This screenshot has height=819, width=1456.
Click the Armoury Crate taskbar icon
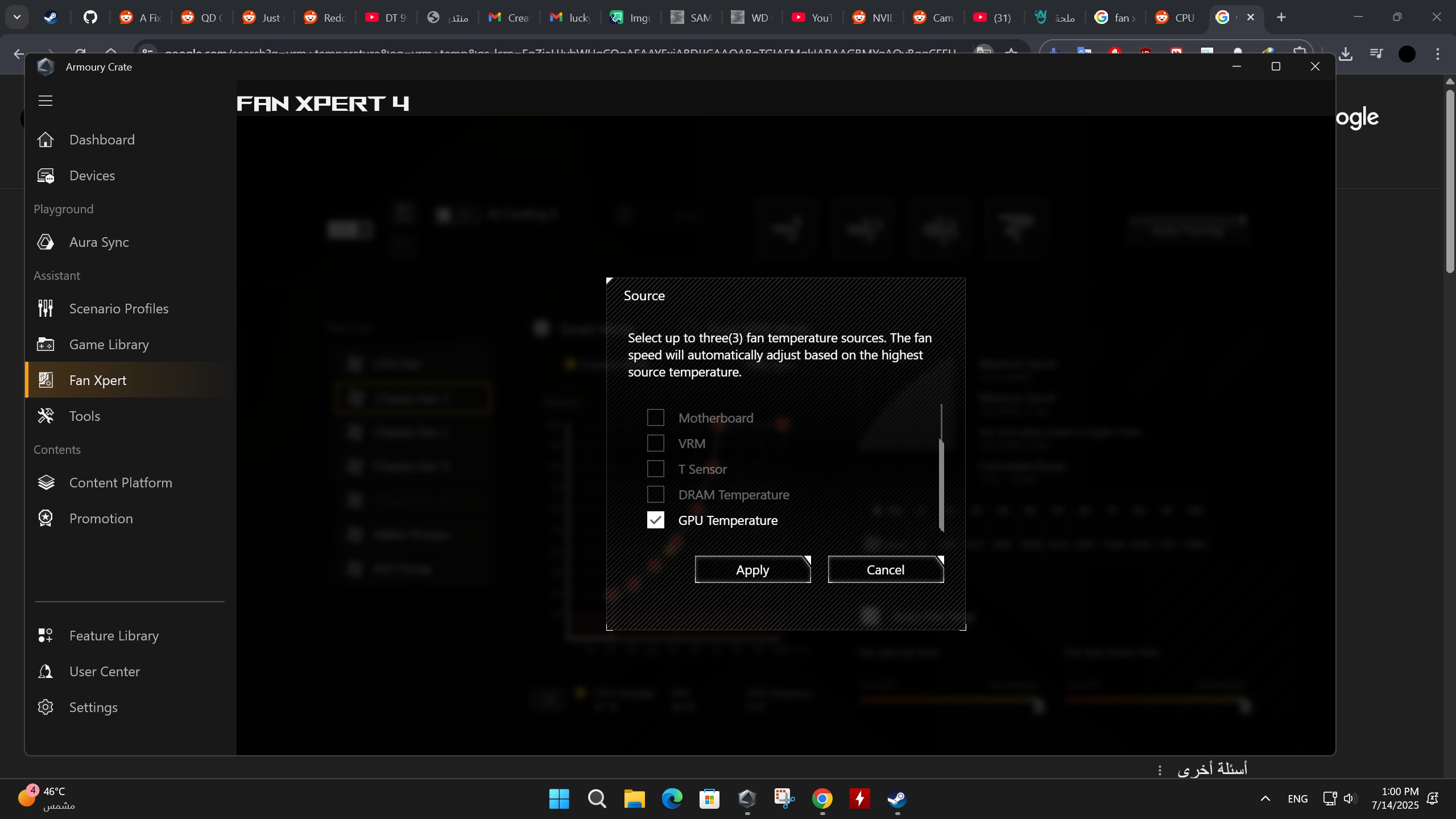pyautogui.click(x=747, y=799)
